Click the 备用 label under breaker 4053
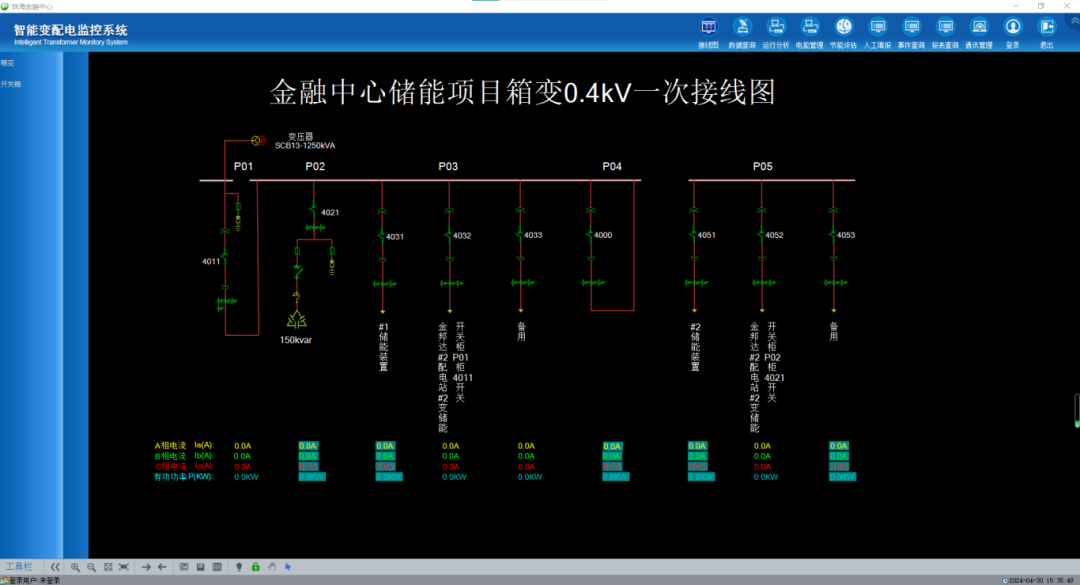 click(833, 331)
